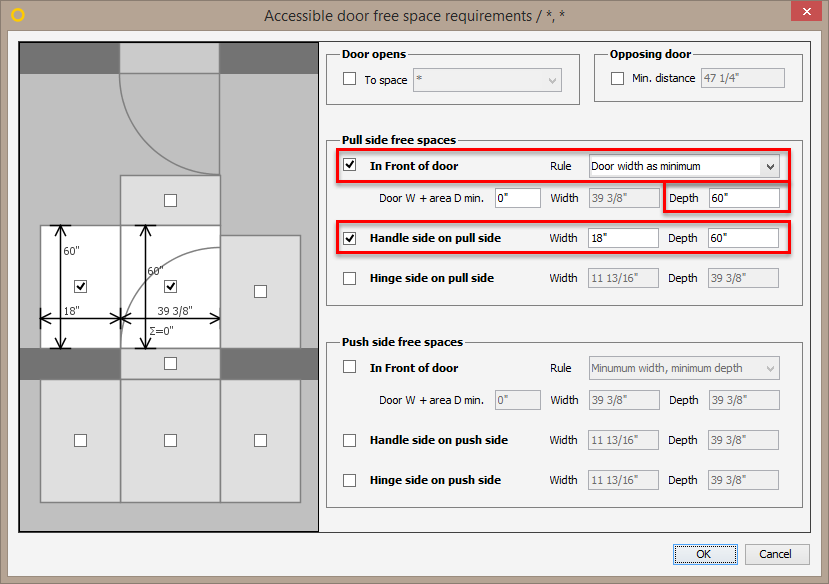Select the 18-inch Width field for Handle side
This screenshot has height=584, width=829.
coord(623,238)
